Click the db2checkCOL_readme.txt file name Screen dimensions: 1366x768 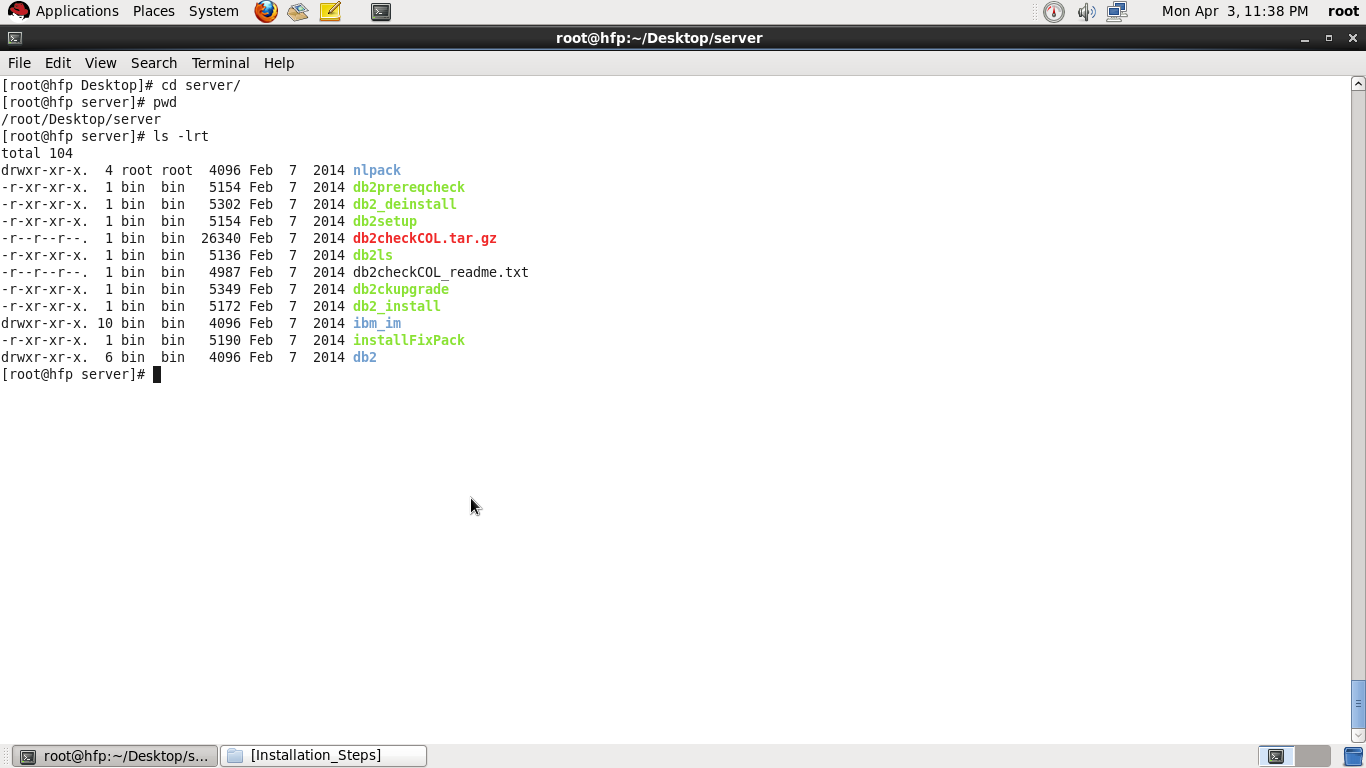[x=441, y=272]
